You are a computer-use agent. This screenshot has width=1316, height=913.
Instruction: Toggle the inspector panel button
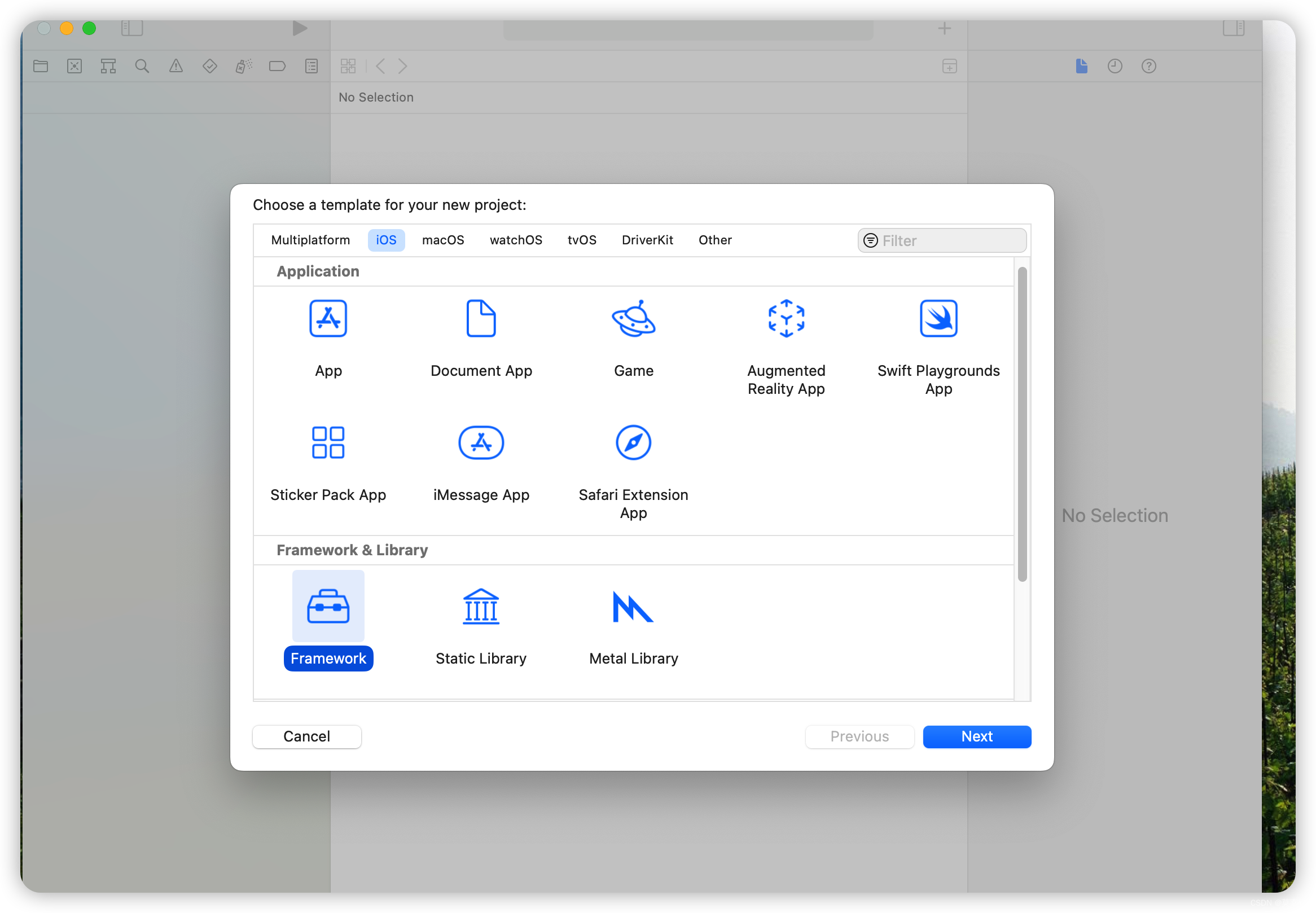pos(1233,28)
